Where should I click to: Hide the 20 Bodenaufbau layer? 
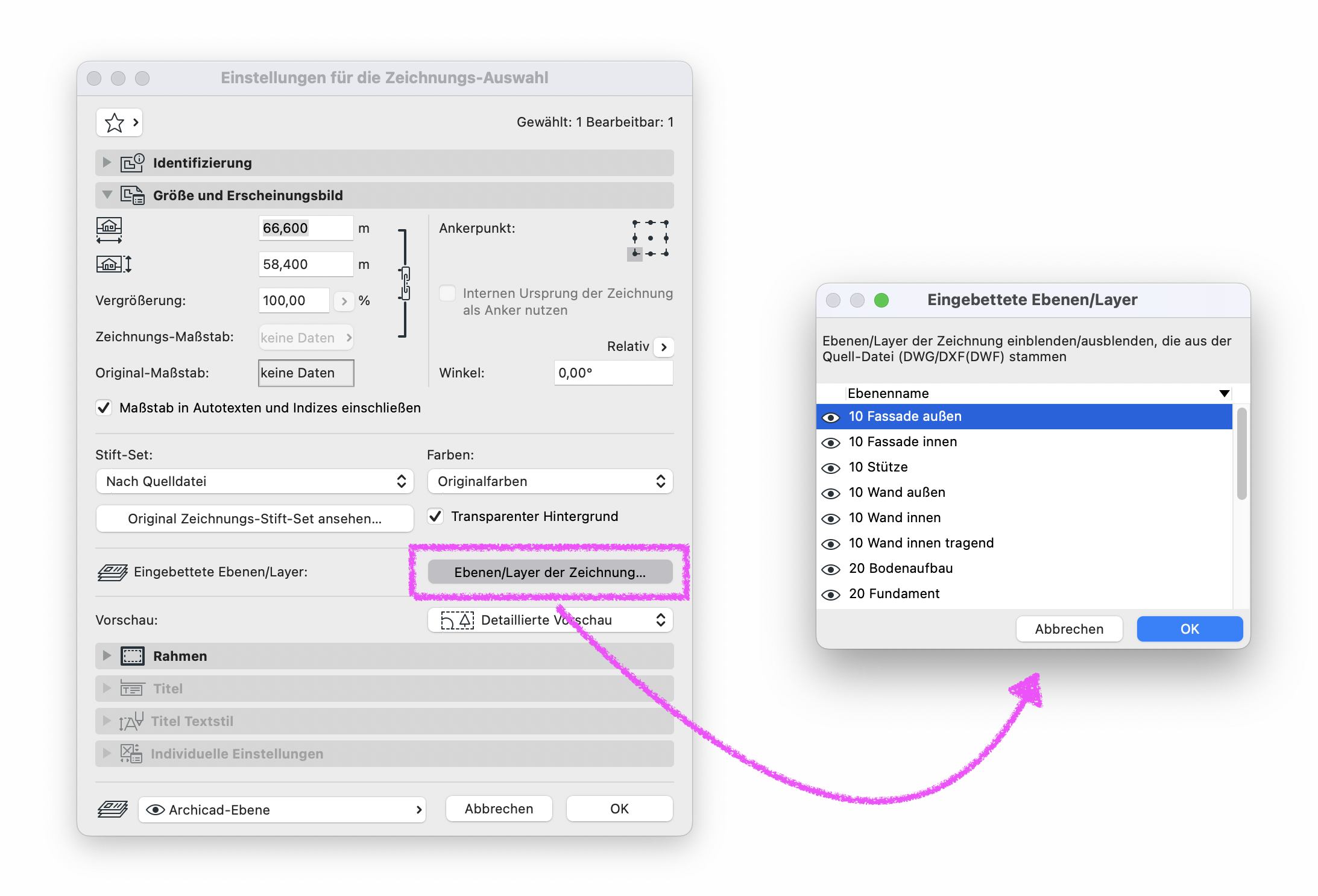(831, 569)
